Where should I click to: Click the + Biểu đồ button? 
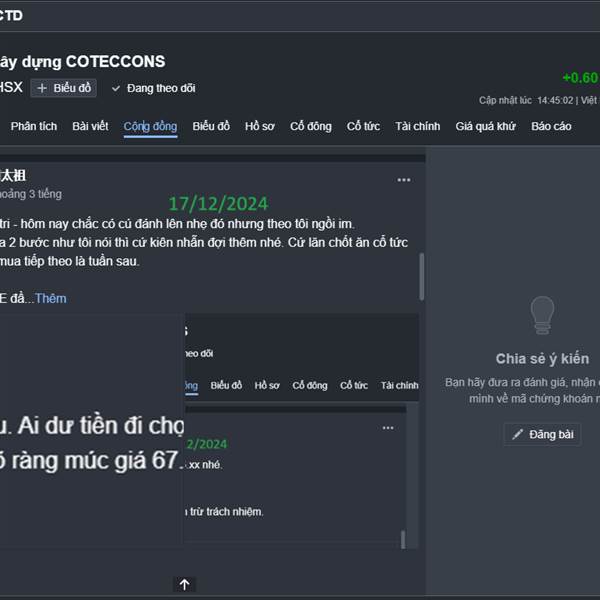pos(64,88)
